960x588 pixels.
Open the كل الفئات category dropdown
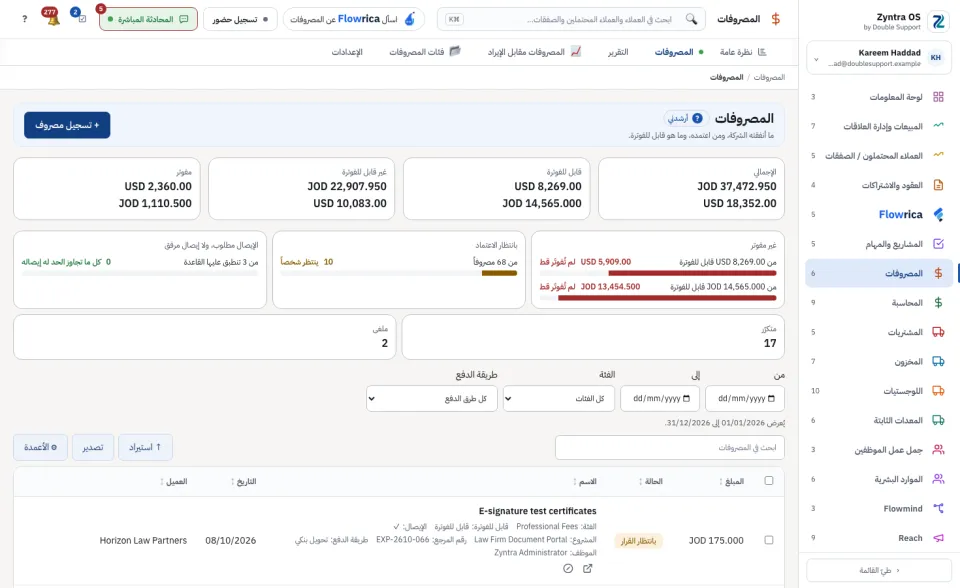[559, 399]
